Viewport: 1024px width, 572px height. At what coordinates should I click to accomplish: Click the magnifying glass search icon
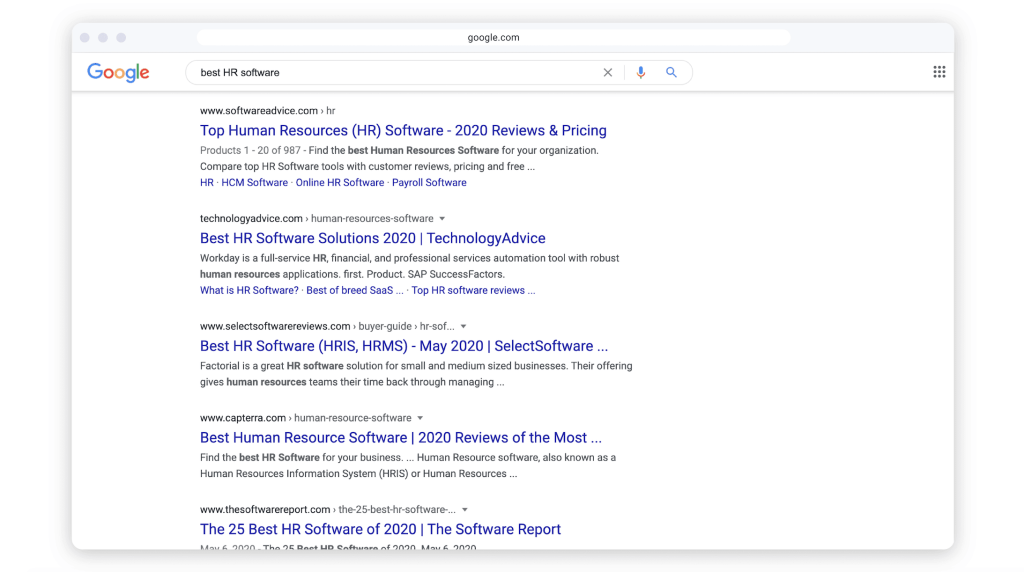pyautogui.click(x=671, y=72)
